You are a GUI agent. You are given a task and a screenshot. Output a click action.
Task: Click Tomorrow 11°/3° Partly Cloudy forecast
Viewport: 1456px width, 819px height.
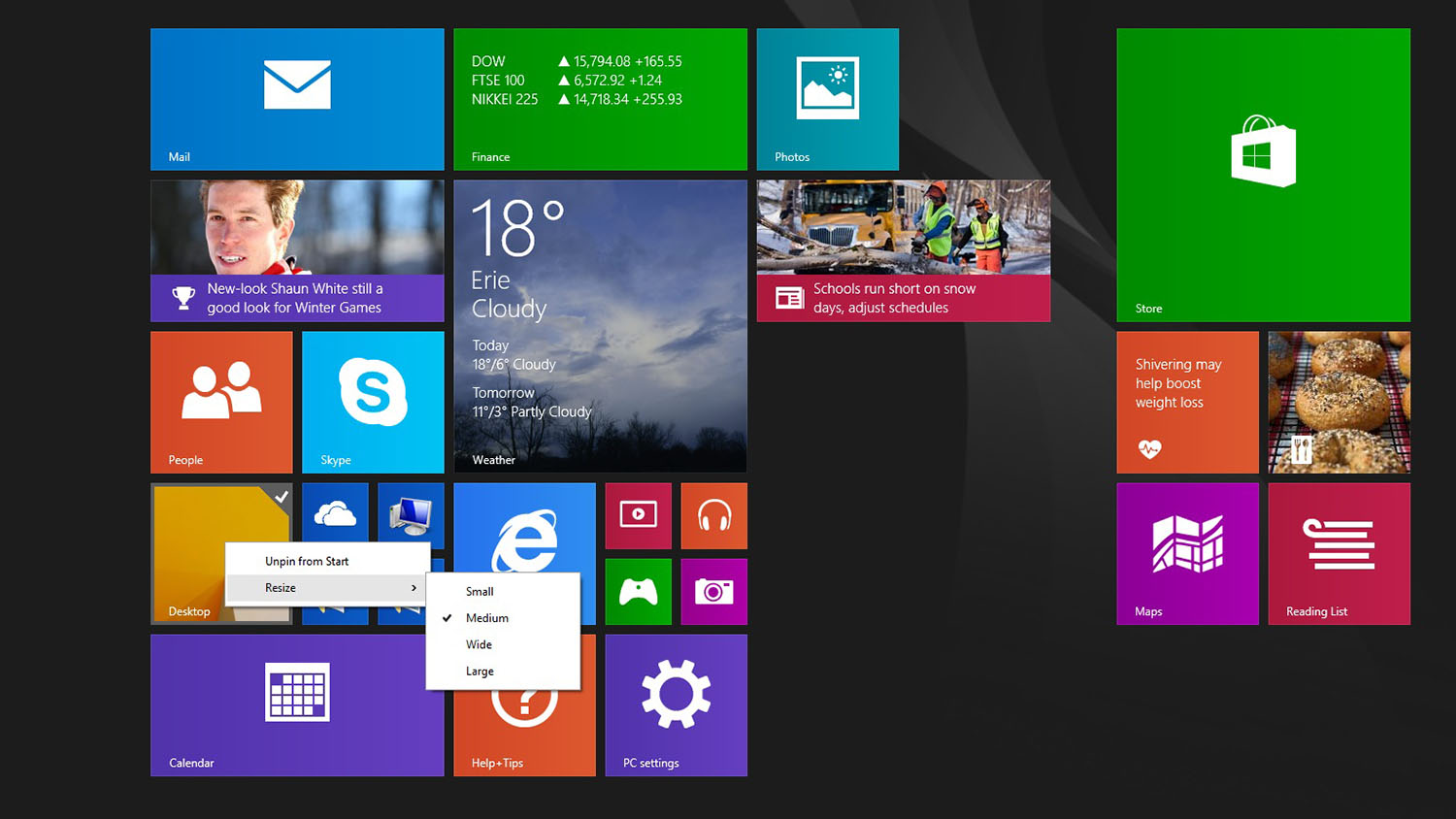532,402
